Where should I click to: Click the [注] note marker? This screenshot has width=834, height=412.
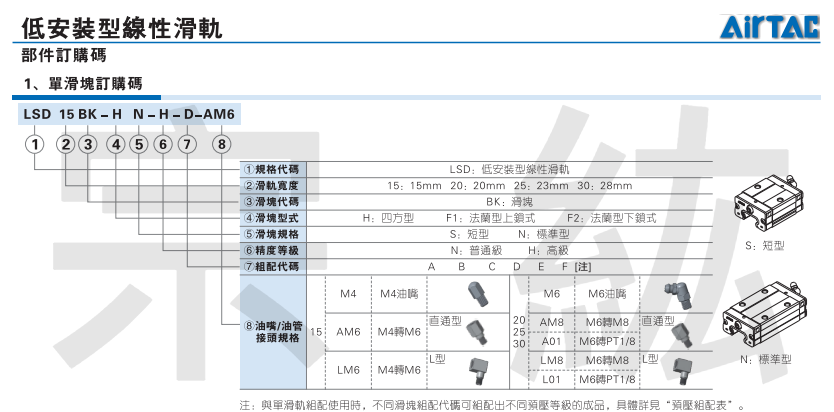[583, 267]
